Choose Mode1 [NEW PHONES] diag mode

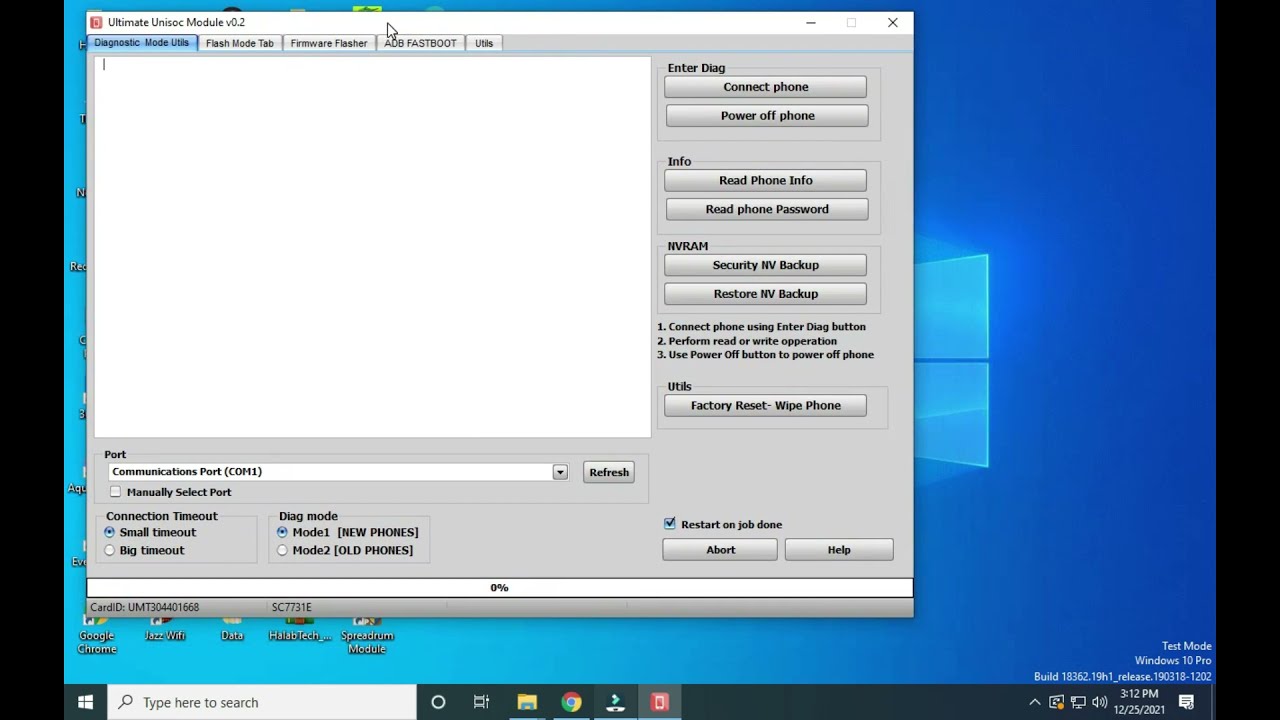point(282,532)
